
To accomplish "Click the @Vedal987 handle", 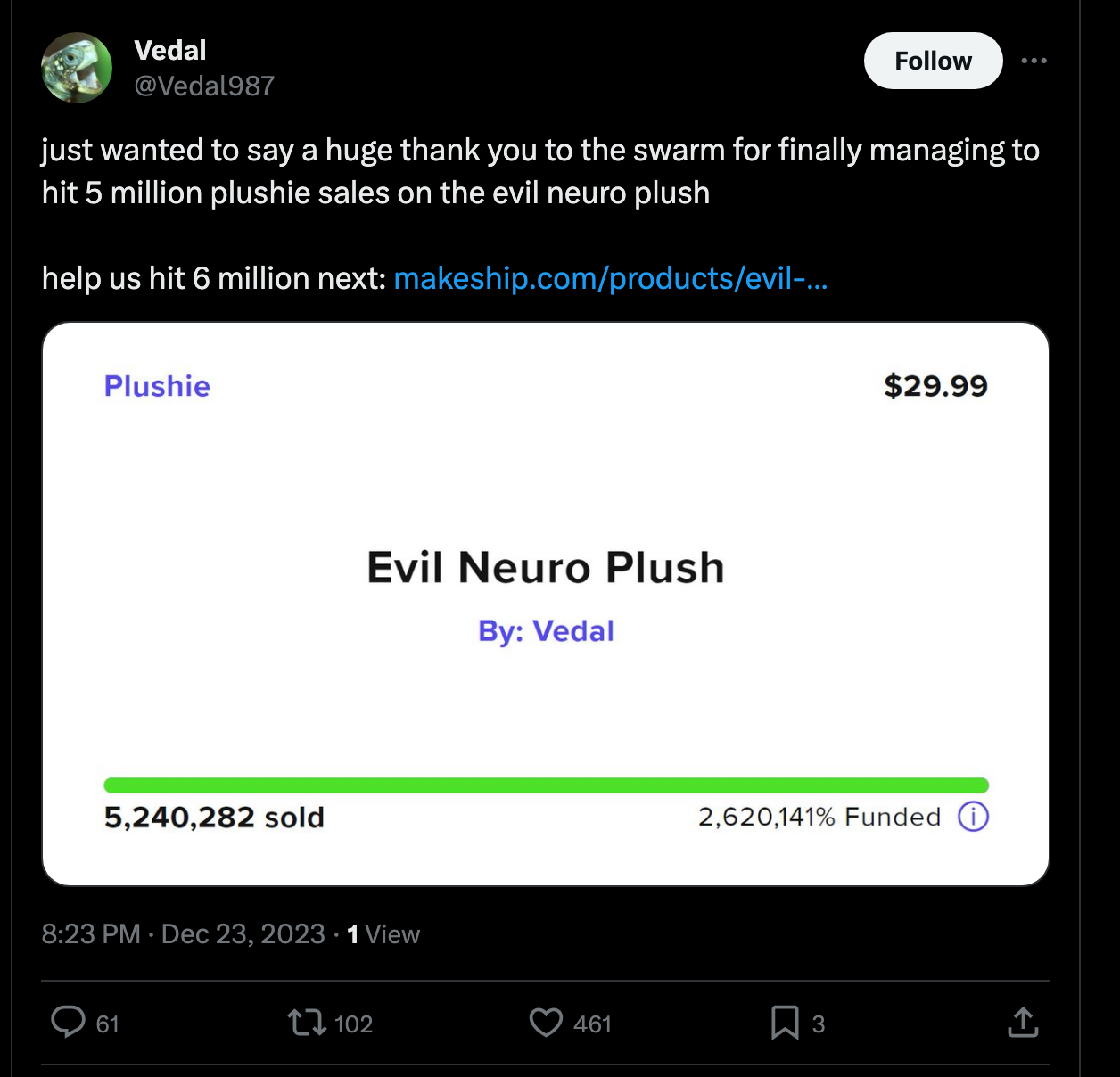I will tap(204, 86).
